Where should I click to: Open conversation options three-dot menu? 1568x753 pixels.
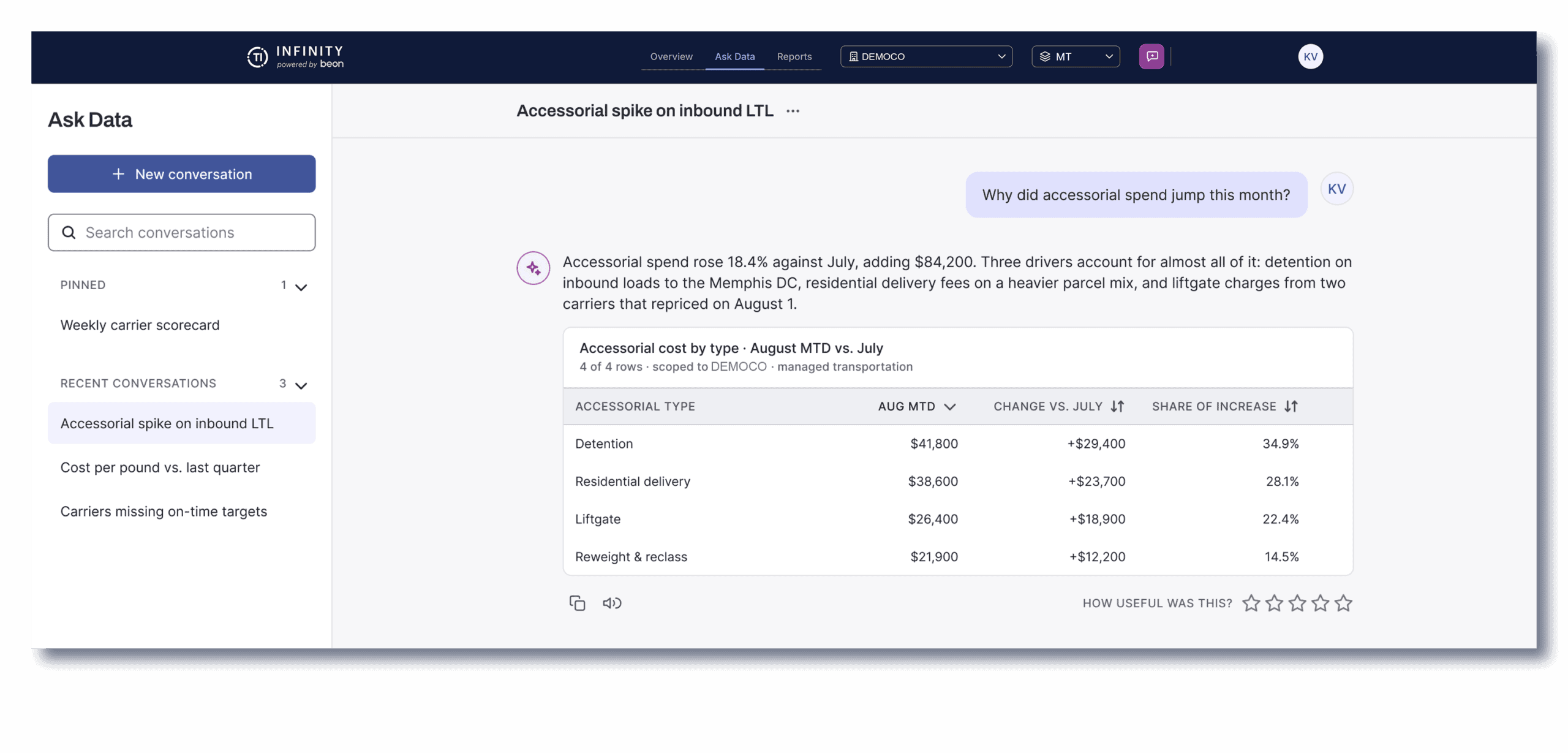pos(793,111)
